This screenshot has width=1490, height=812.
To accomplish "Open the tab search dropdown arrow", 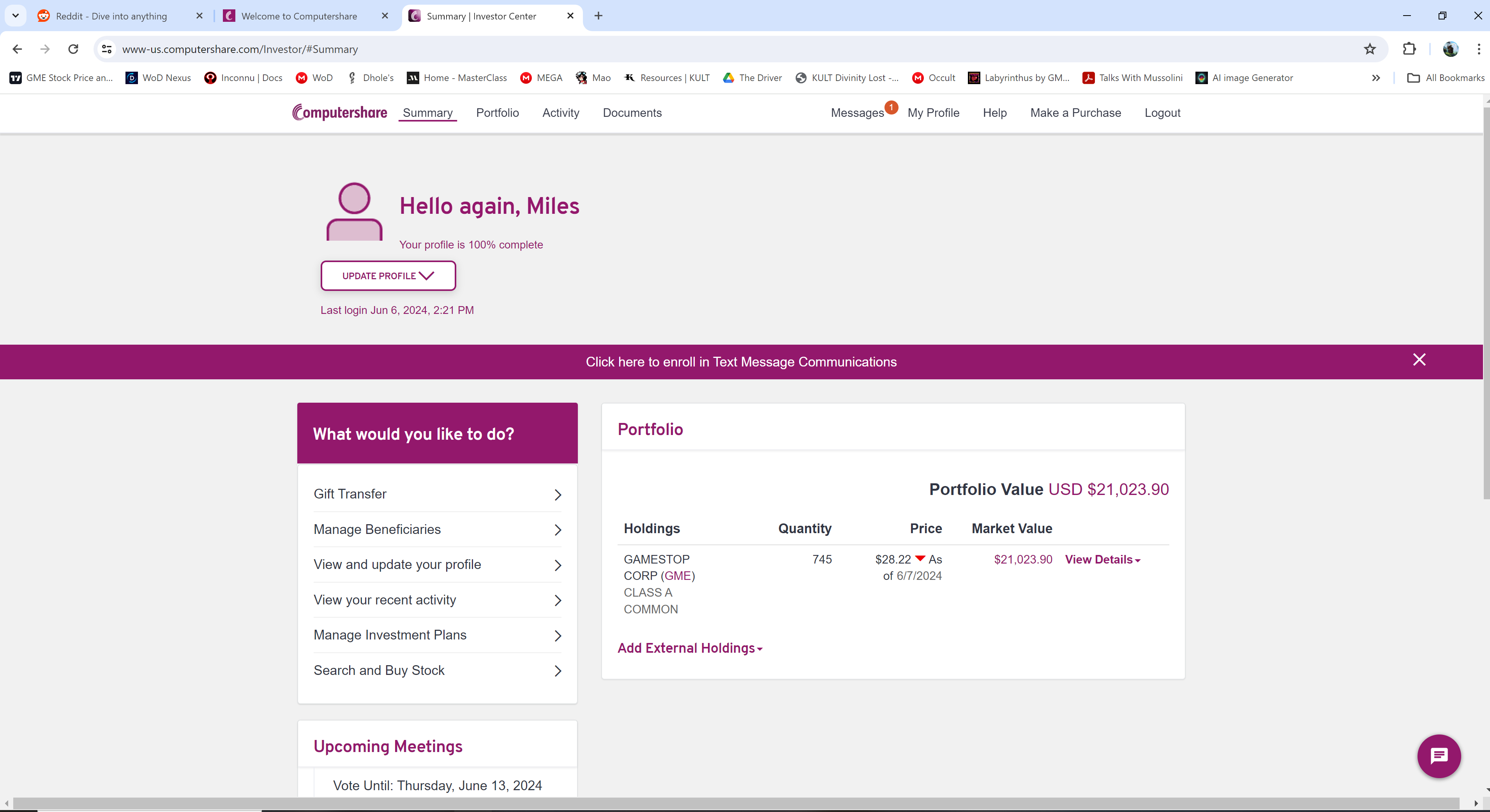I will (16, 16).
